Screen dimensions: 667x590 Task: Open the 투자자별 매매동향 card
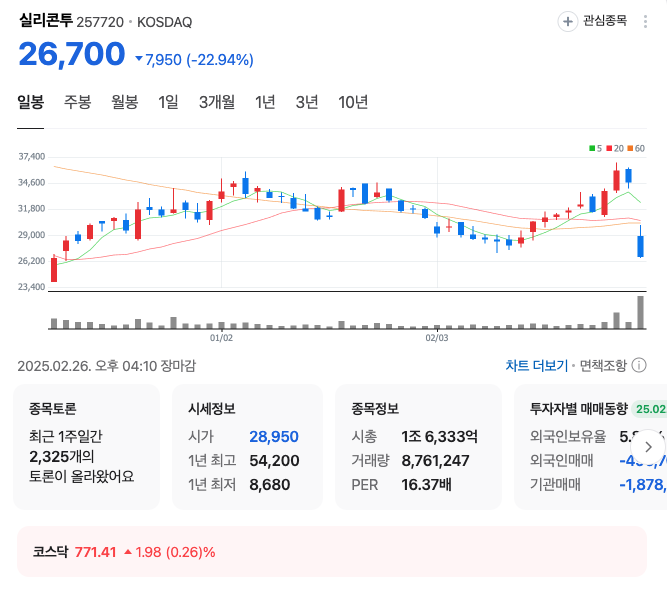[591, 447]
